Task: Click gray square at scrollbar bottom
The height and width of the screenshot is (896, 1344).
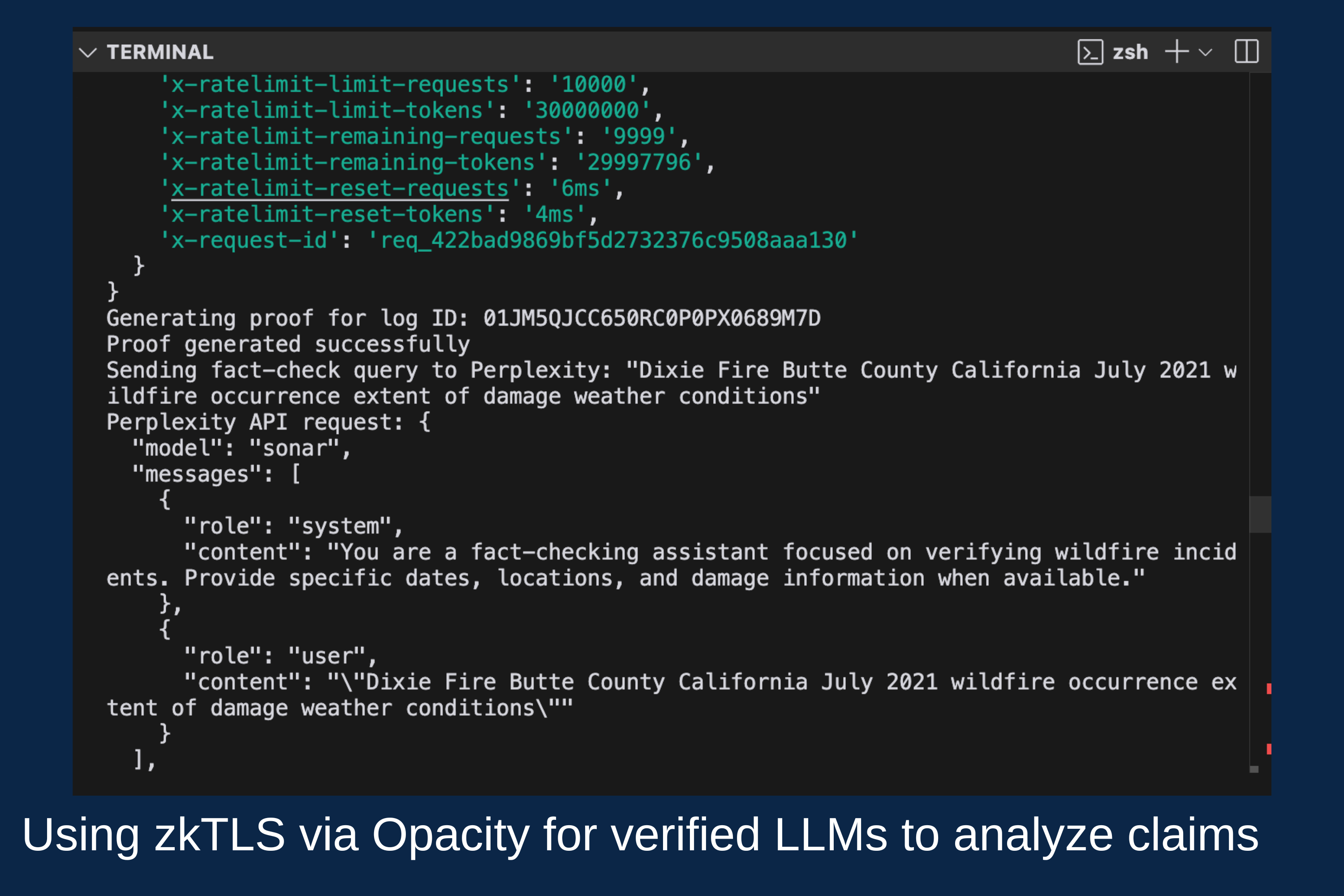Action: (1254, 769)
